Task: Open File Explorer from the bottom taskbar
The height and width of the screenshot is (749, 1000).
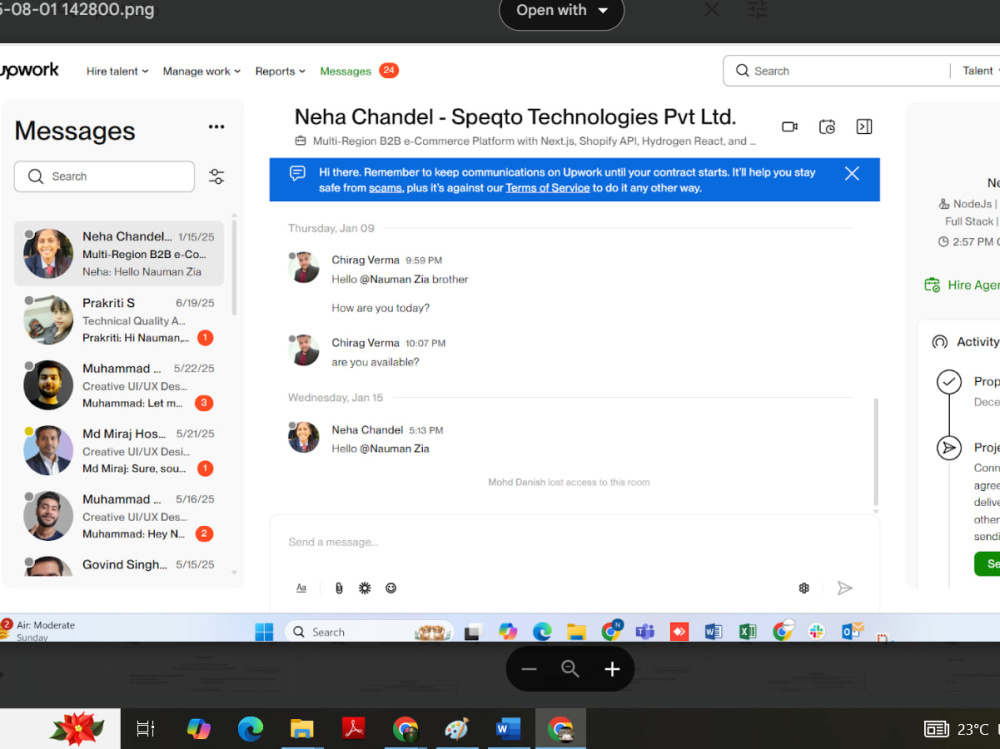Action: [x=302, y=728]
